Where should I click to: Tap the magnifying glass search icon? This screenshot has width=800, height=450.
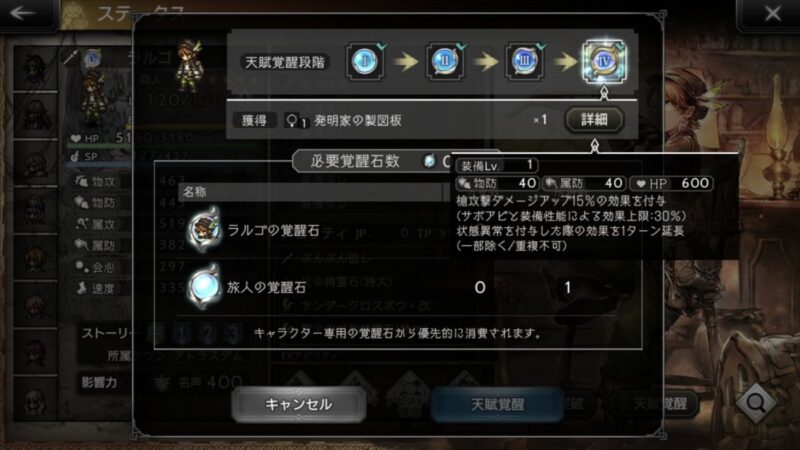tap(756, 404)
